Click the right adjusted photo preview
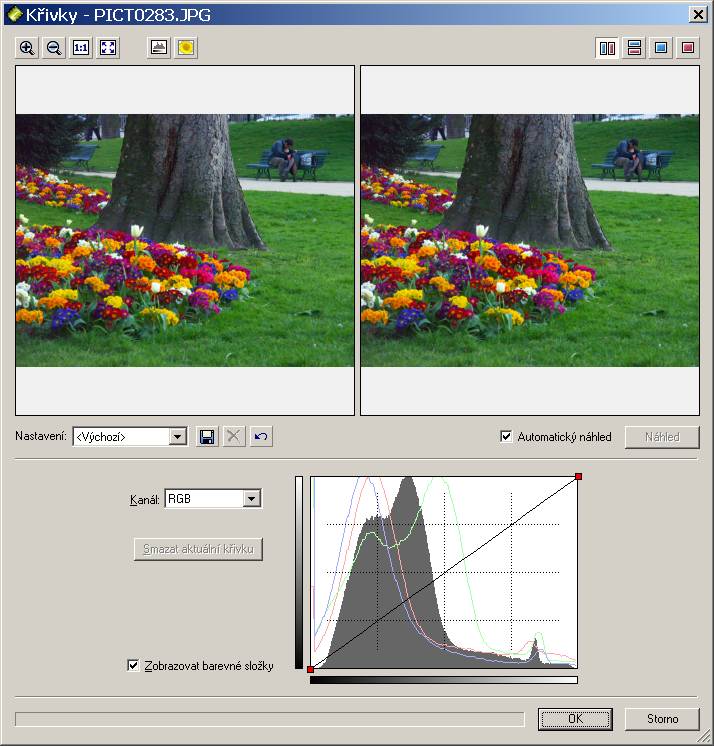Image resolution: width=714 pixels, height=746 pixels. pos(530,240)
